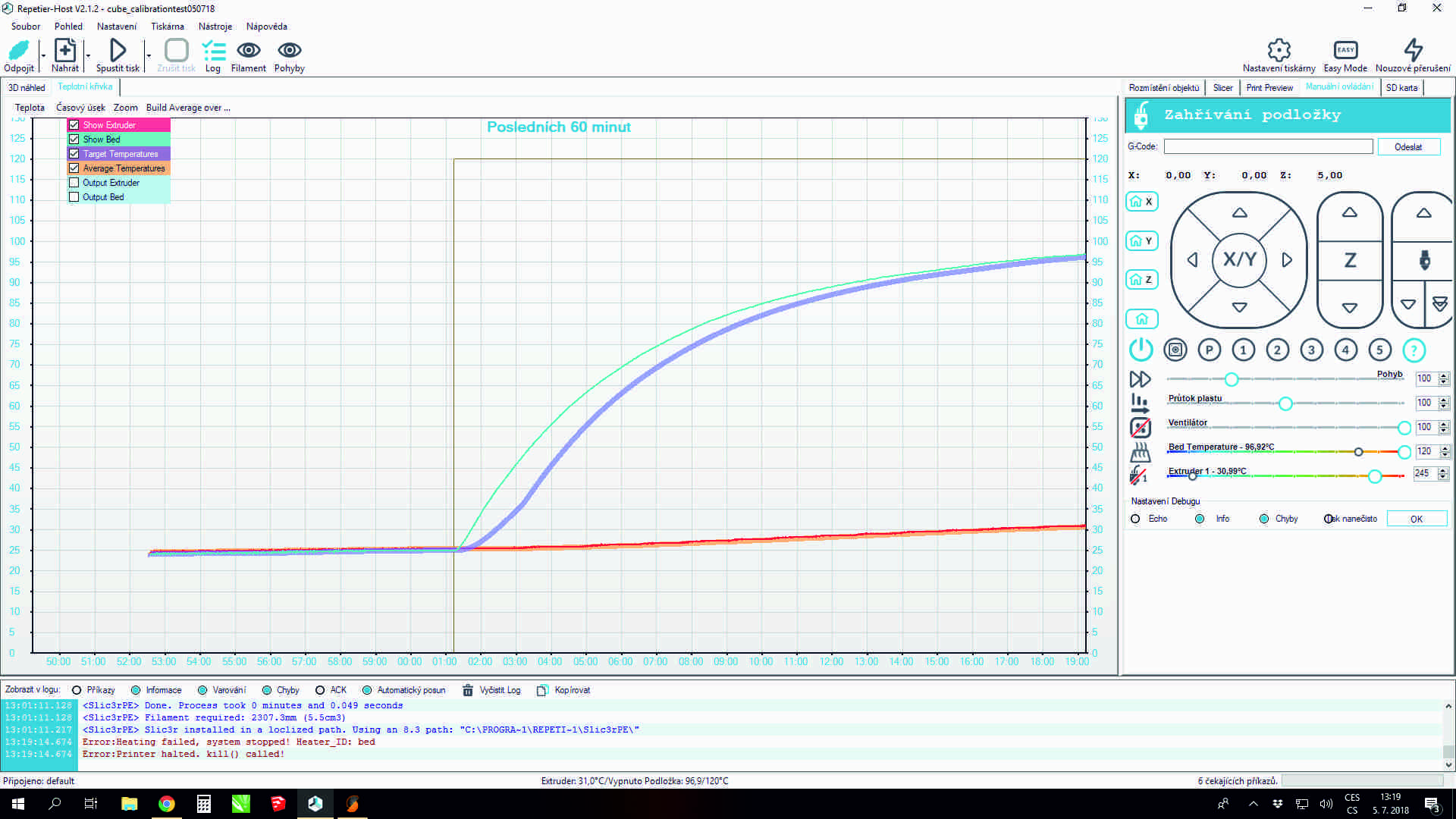Viewport: 1456px width, 819px height.
Task: Open the Log toggle icon
Action: [213, 51]
